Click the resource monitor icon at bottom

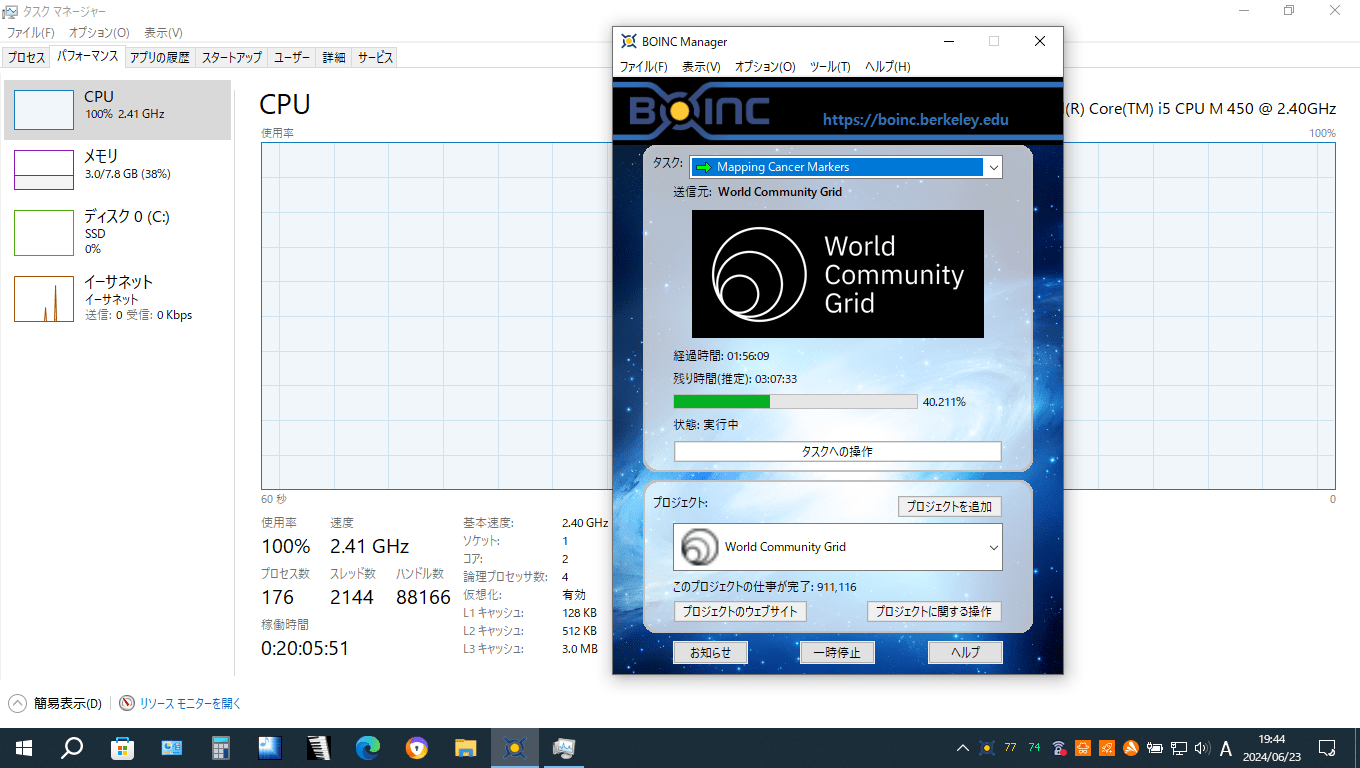pos(127,703)
